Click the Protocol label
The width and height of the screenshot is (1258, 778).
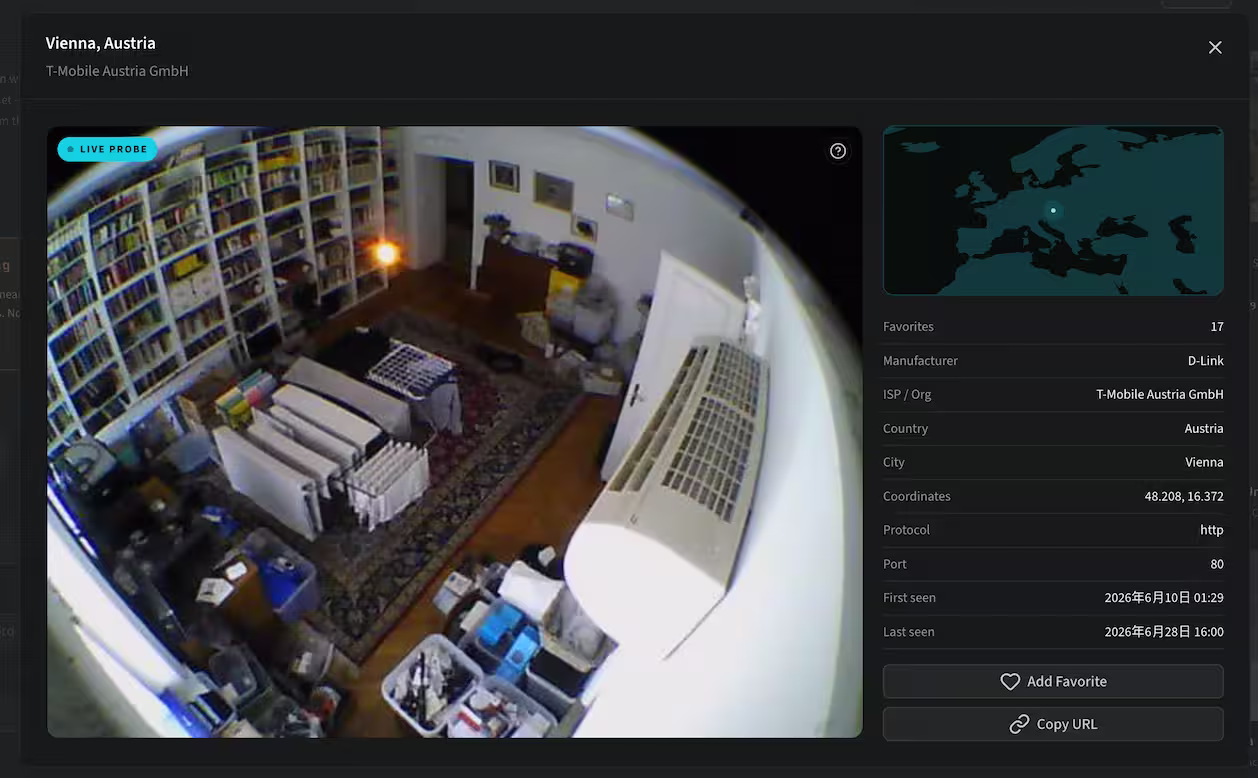pos(906,530)
